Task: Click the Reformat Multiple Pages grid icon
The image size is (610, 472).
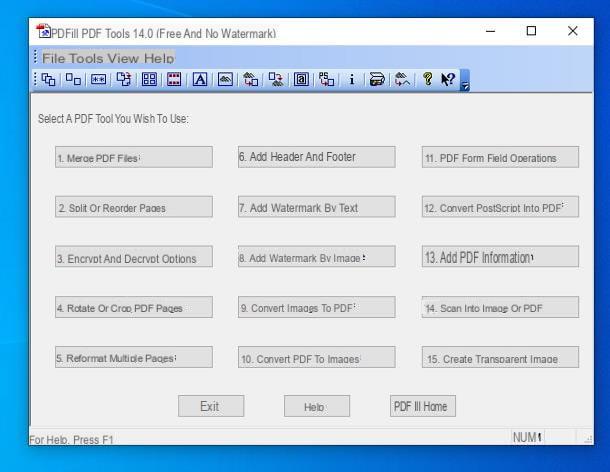Action: tap(149, 79)
